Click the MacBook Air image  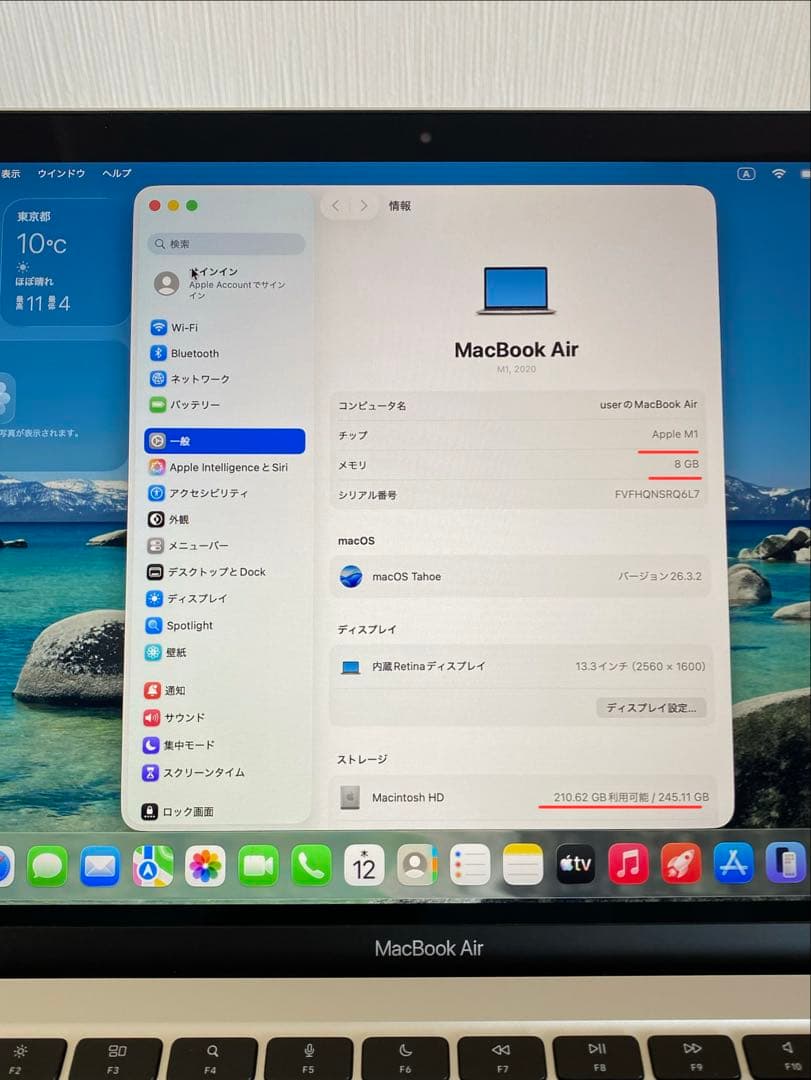516,290
